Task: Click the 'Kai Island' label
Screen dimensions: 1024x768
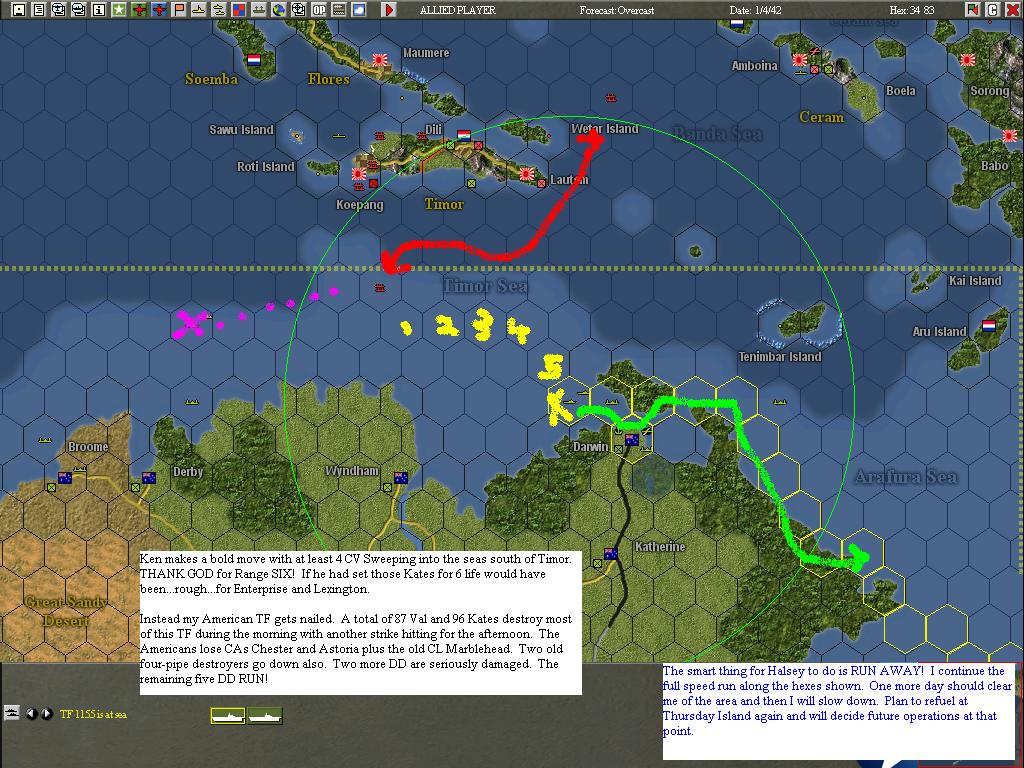Action: [975, 281]
